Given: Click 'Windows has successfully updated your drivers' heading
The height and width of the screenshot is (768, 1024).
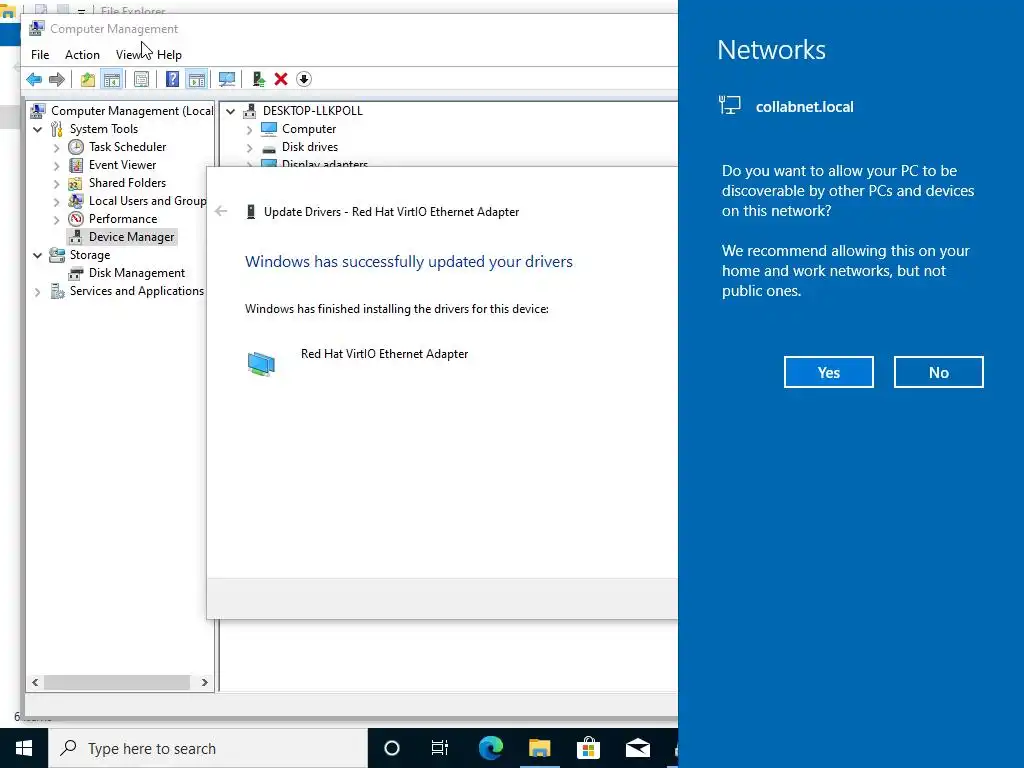Looking at the screenshot, I should click(x=409, y=262).
